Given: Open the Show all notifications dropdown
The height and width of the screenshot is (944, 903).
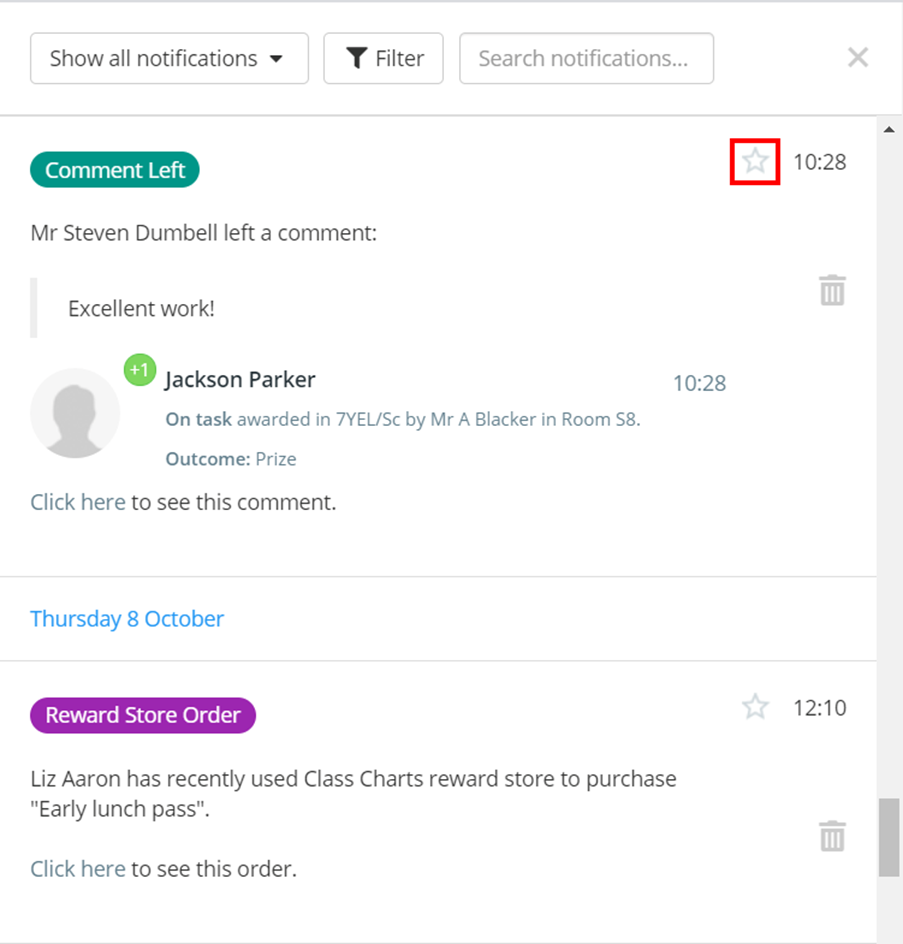Looking at the screenshot, I should [168, 58].
